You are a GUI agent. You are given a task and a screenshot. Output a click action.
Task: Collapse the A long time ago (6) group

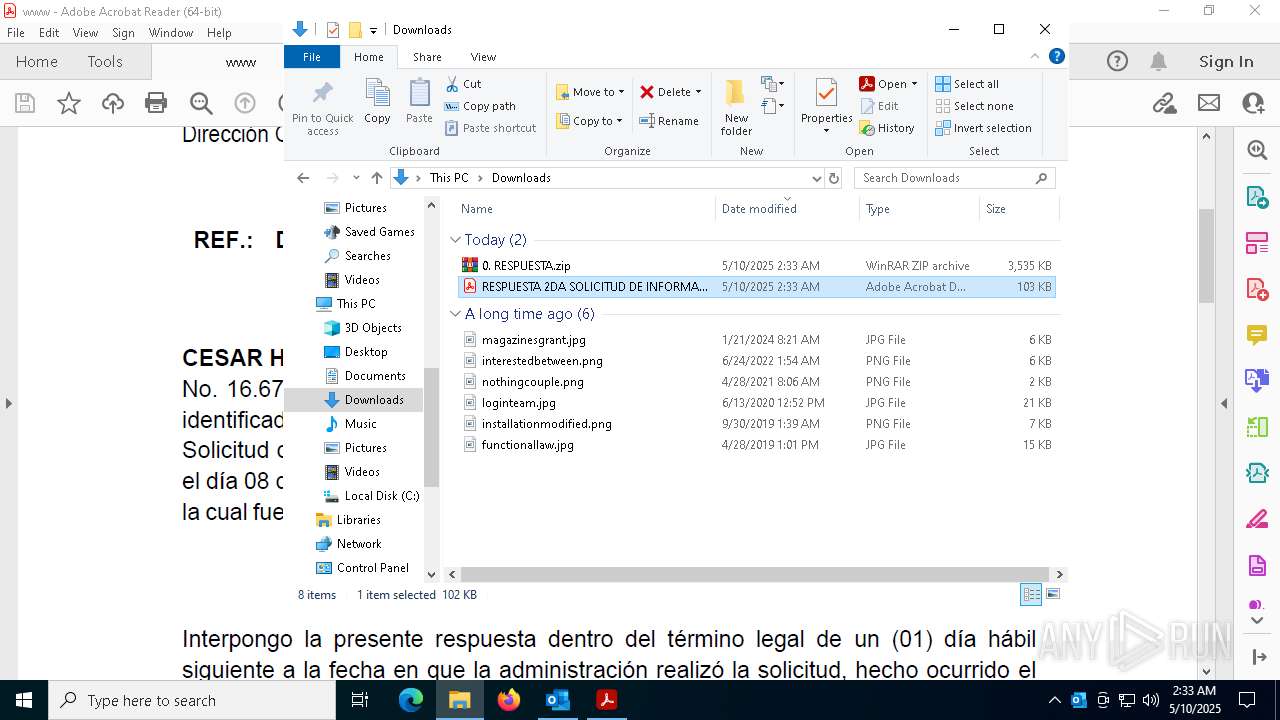(456, 314)
